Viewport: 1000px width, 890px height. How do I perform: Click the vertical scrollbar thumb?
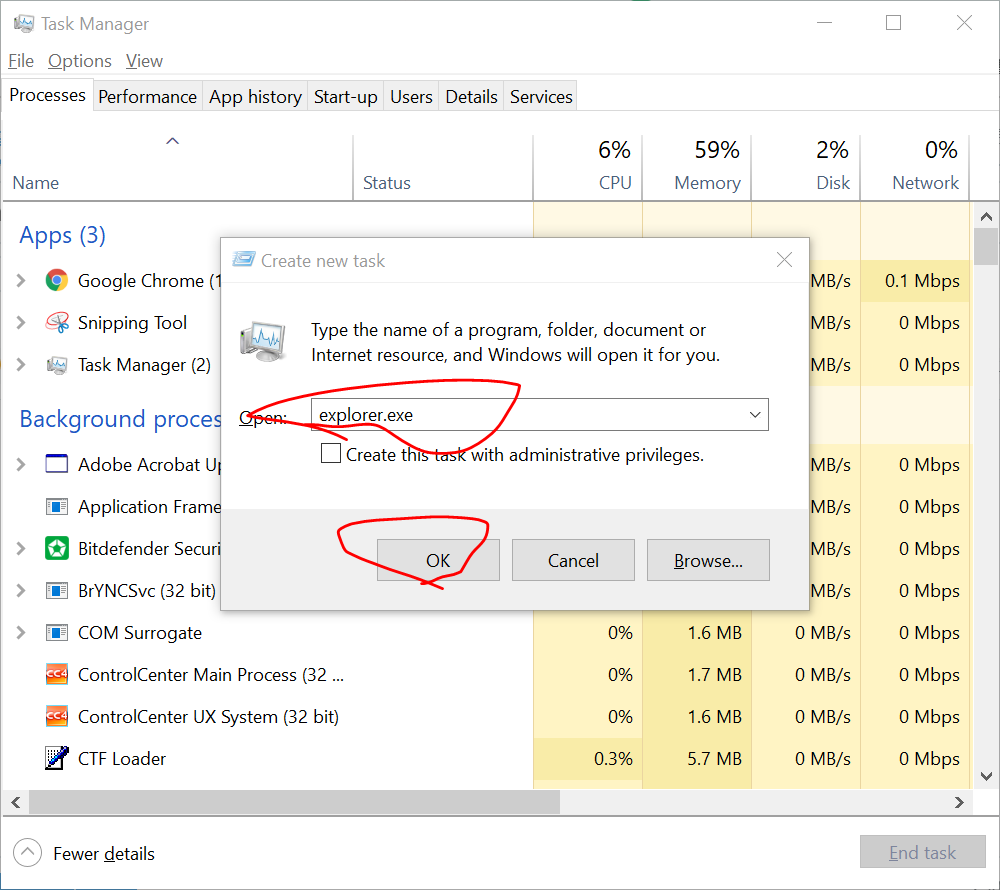[x=986, y=247]
